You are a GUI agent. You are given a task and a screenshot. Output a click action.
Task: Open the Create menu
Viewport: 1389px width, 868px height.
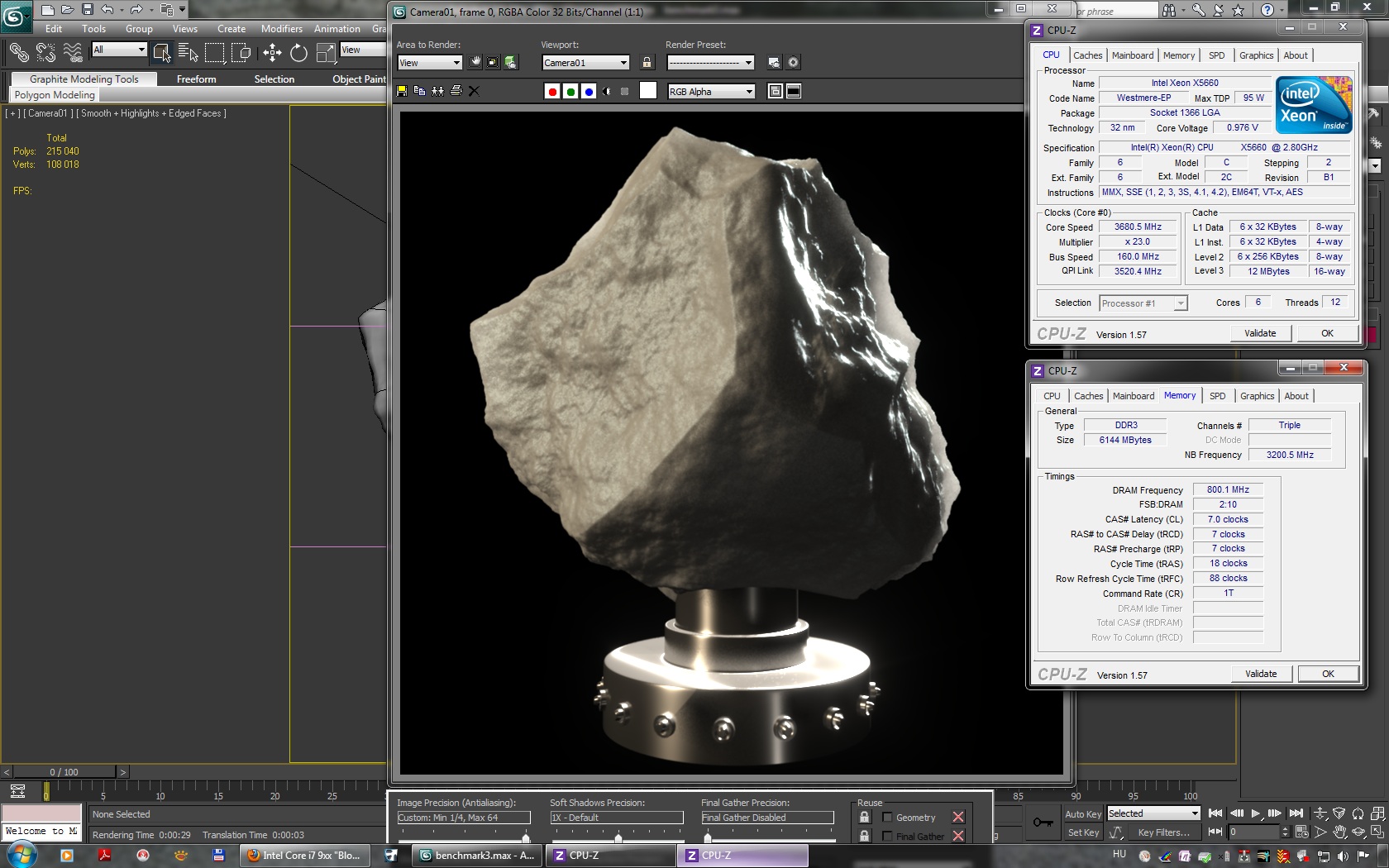231,29
